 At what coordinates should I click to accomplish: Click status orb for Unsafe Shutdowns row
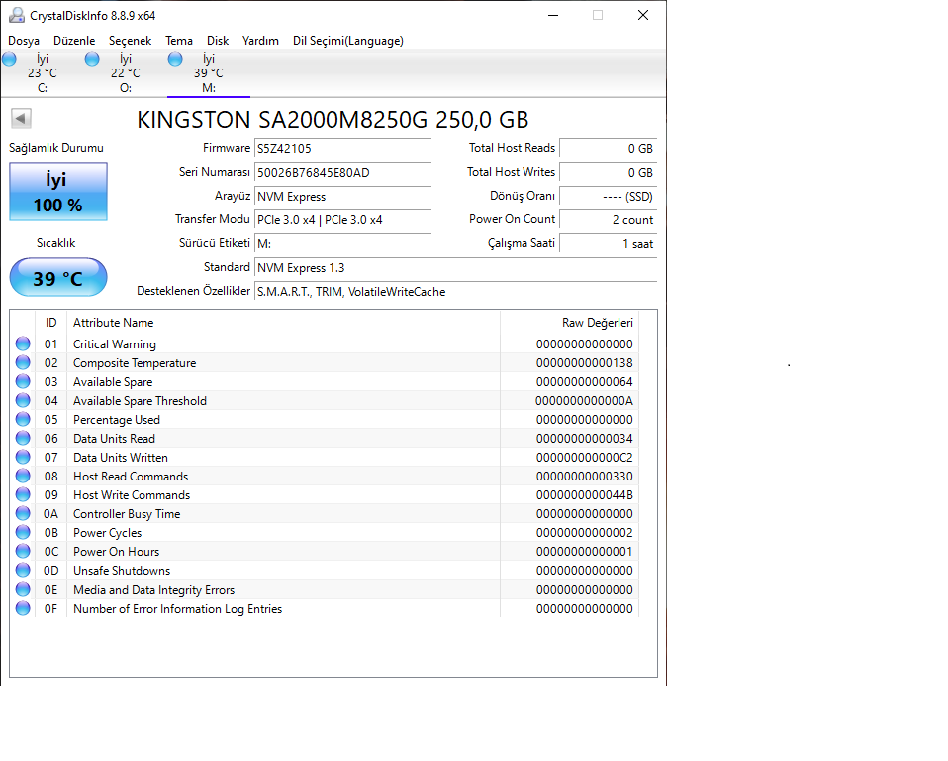(23, 570)
